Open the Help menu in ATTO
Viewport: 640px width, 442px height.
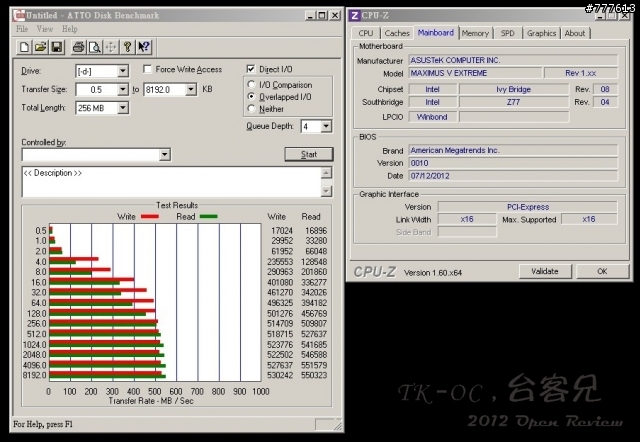click(70, 29)
